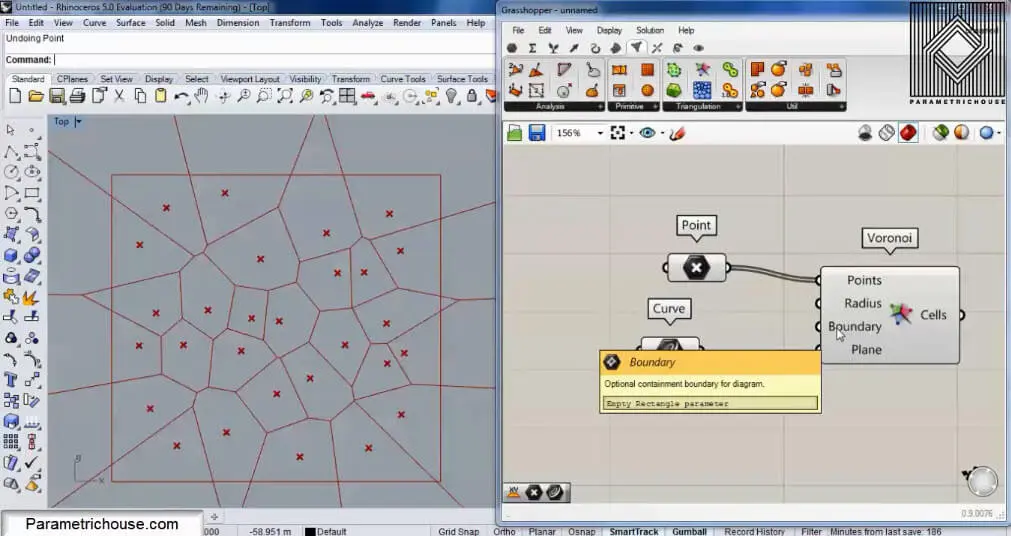
Task: Toggle Grid Snap in Rhino status bar
Action: tap(458, 531)
